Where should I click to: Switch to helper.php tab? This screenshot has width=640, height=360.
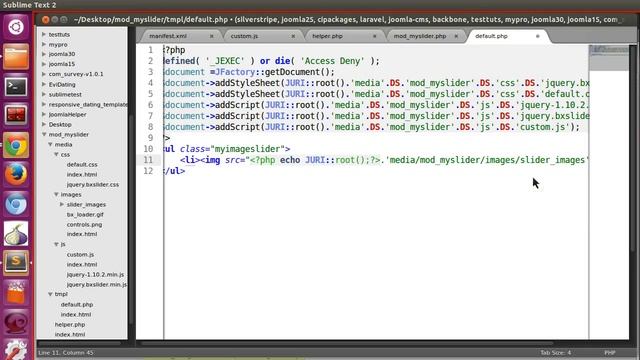point(327,36)
